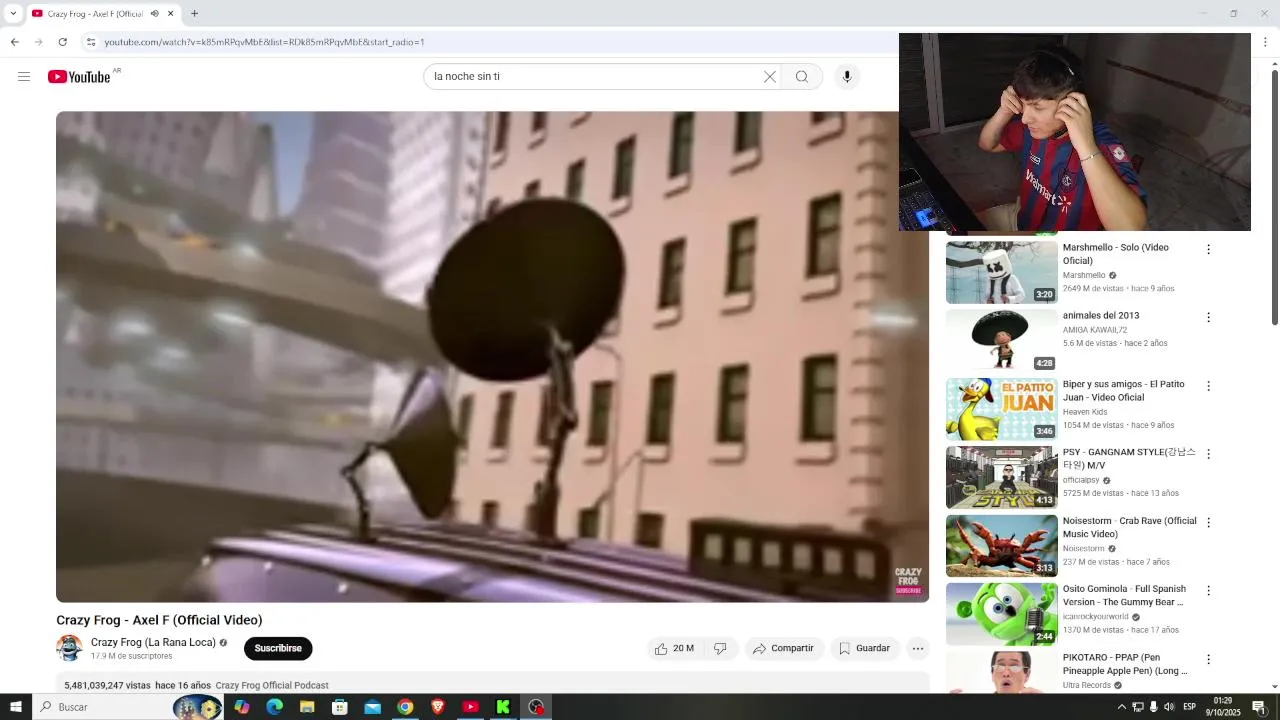
Task: Open options for Marshmello - Solo video
Action: [x=1208, y=249]
